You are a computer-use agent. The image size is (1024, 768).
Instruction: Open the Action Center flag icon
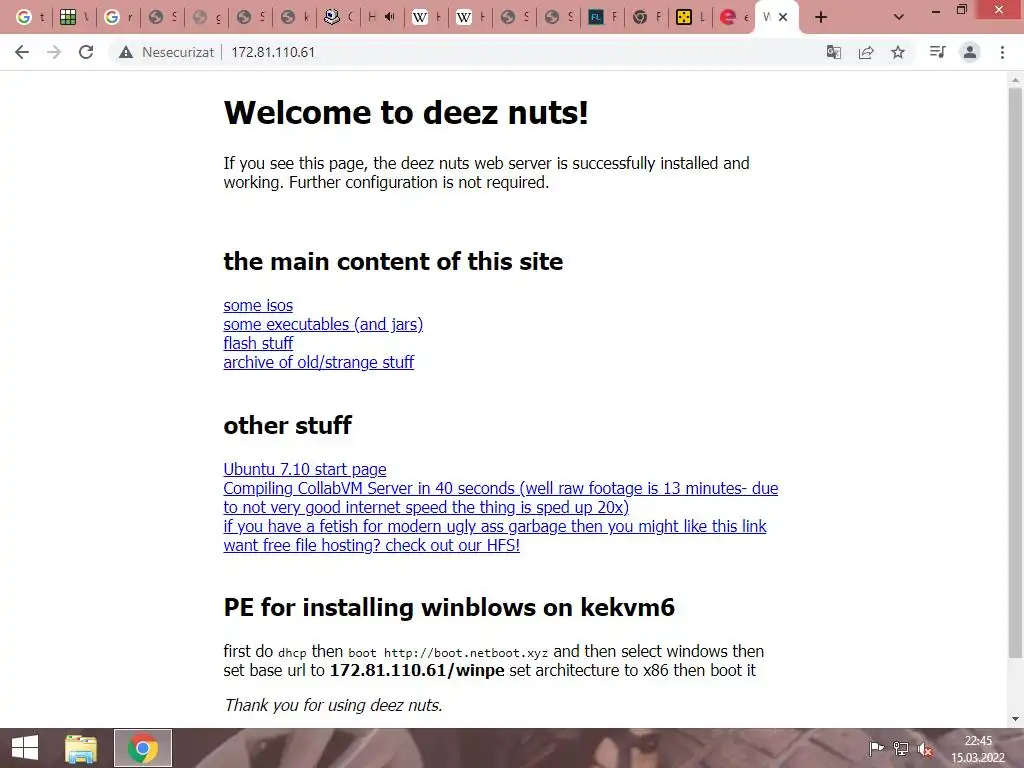click(x=876, y=748)
